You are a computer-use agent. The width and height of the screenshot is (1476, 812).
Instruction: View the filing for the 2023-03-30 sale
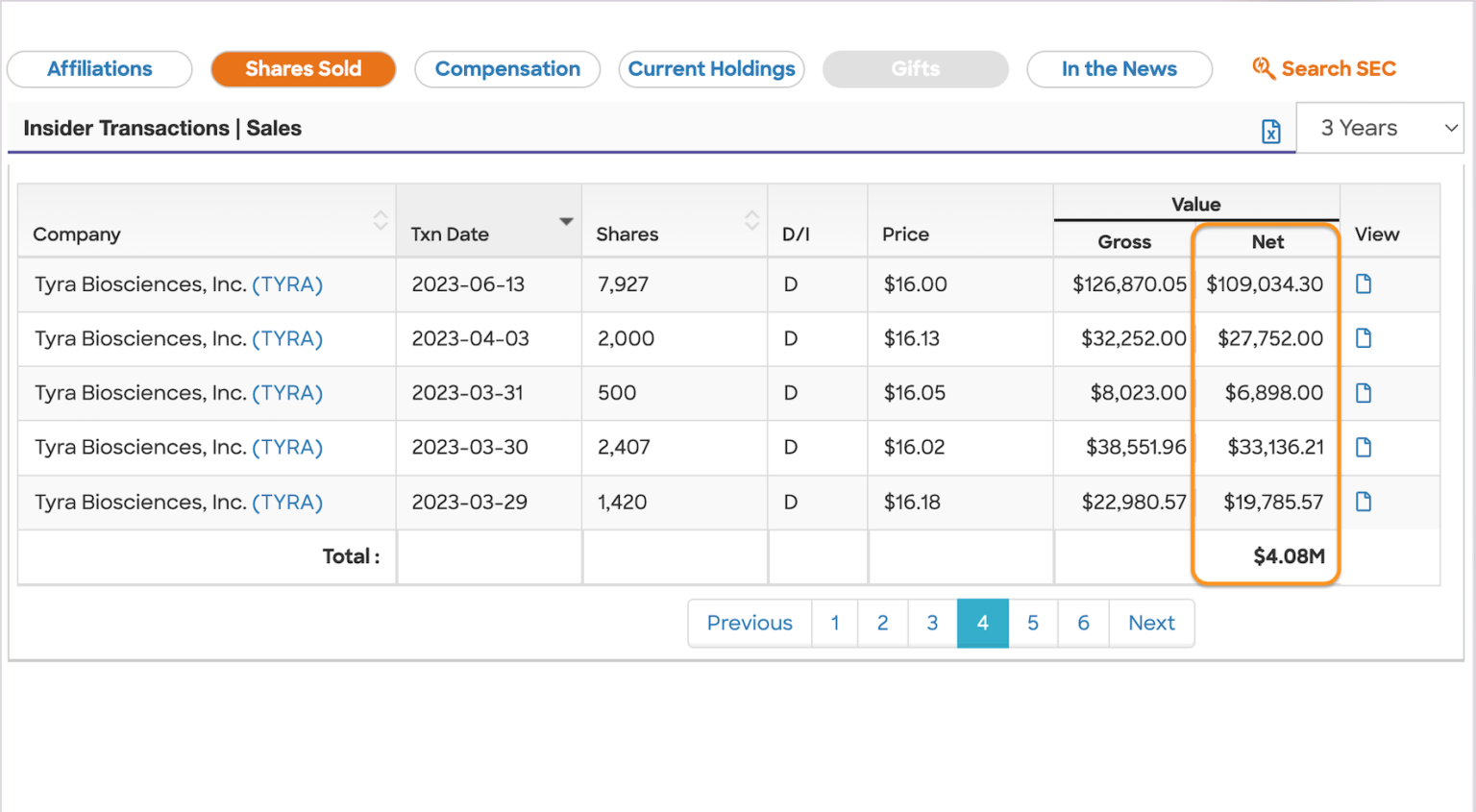point(1364,447)
